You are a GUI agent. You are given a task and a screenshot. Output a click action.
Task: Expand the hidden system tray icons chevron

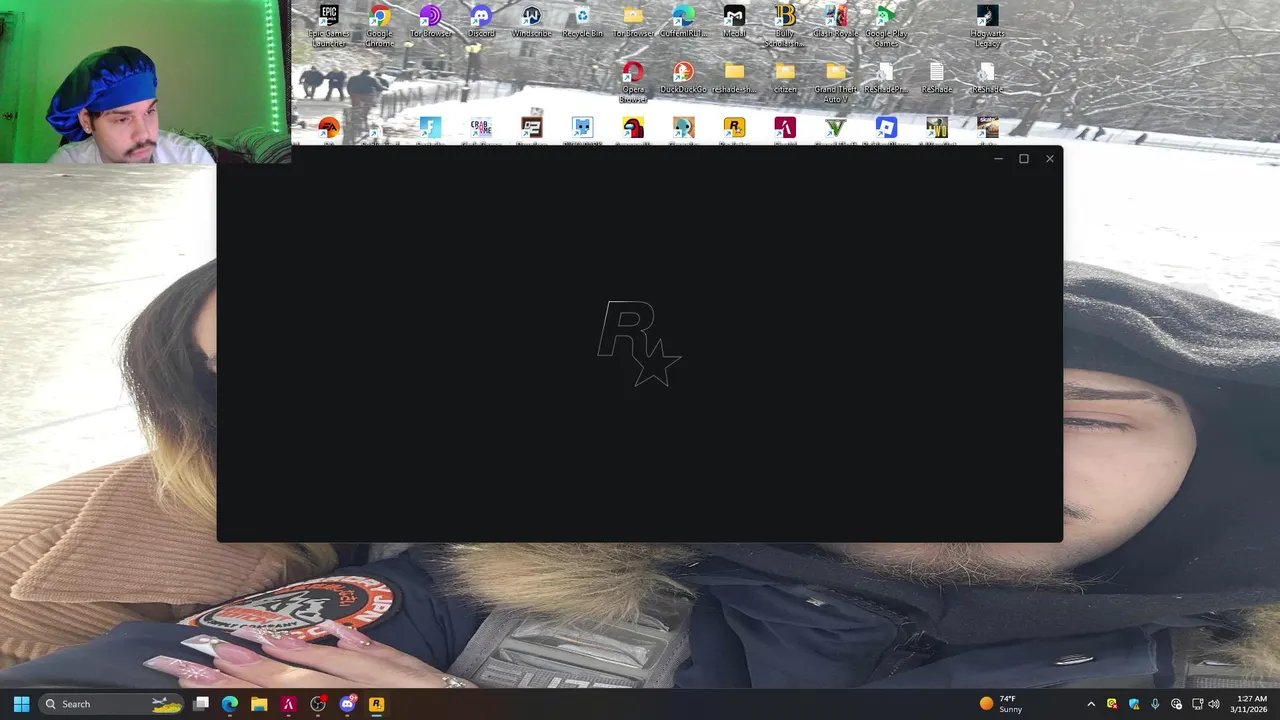(x=1091, y=704)
